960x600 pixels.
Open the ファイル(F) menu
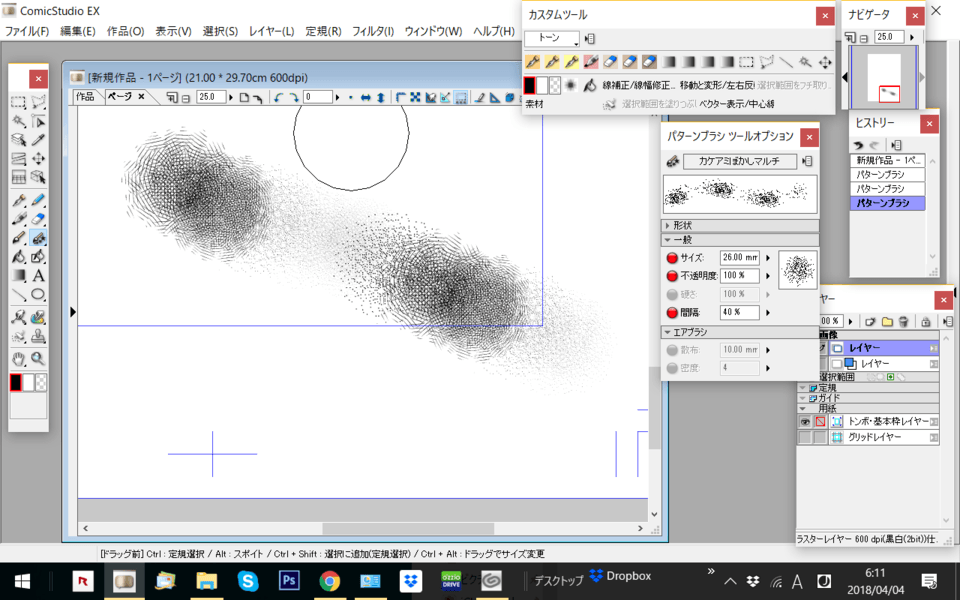tap(27, 31)
